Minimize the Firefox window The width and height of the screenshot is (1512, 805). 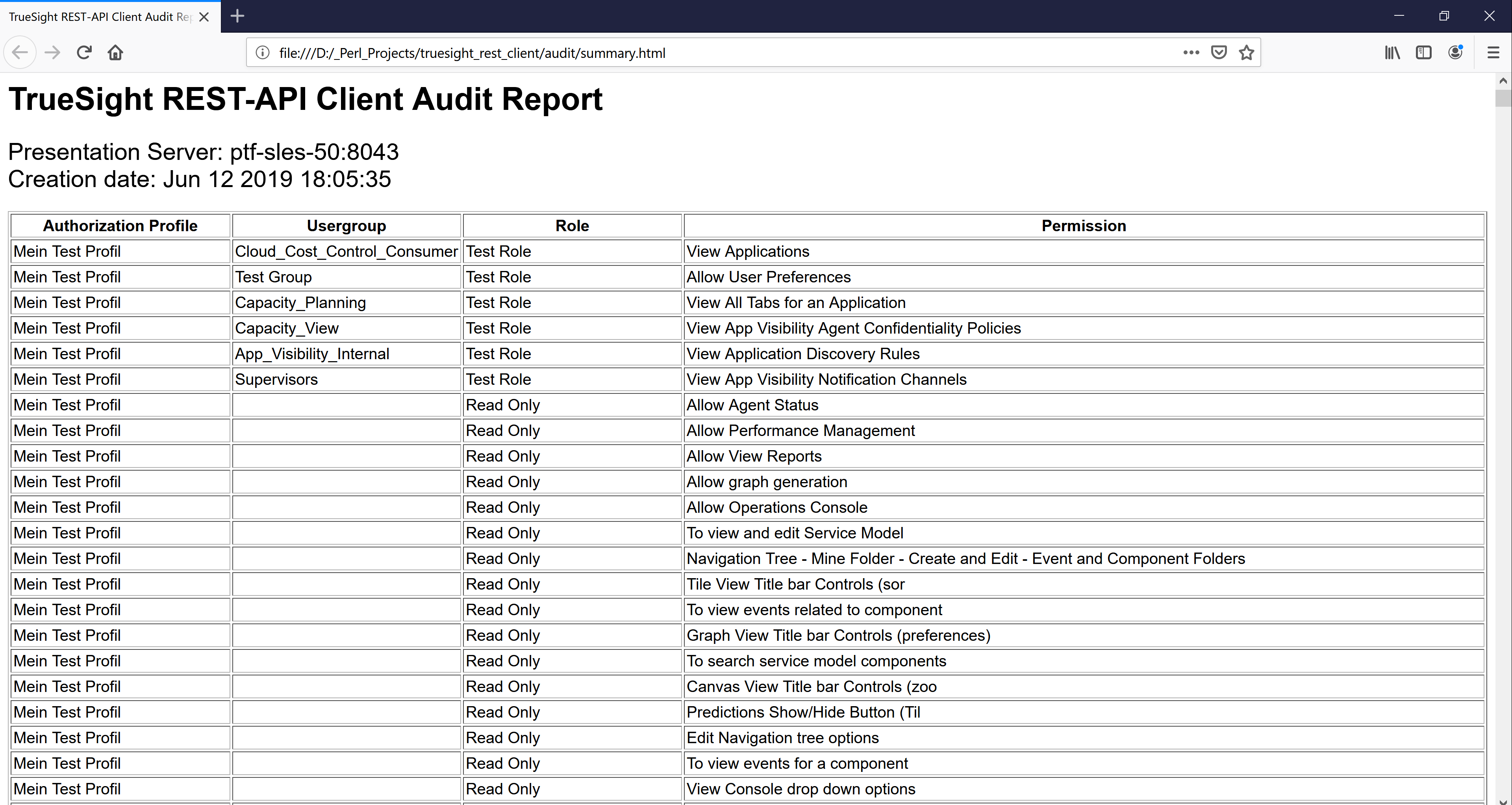pos(1399,16)
